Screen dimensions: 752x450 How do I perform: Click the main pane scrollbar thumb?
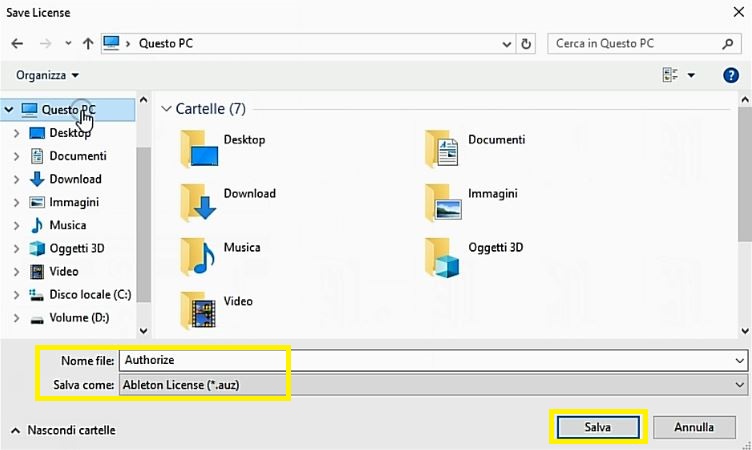[x=744, y=175]
